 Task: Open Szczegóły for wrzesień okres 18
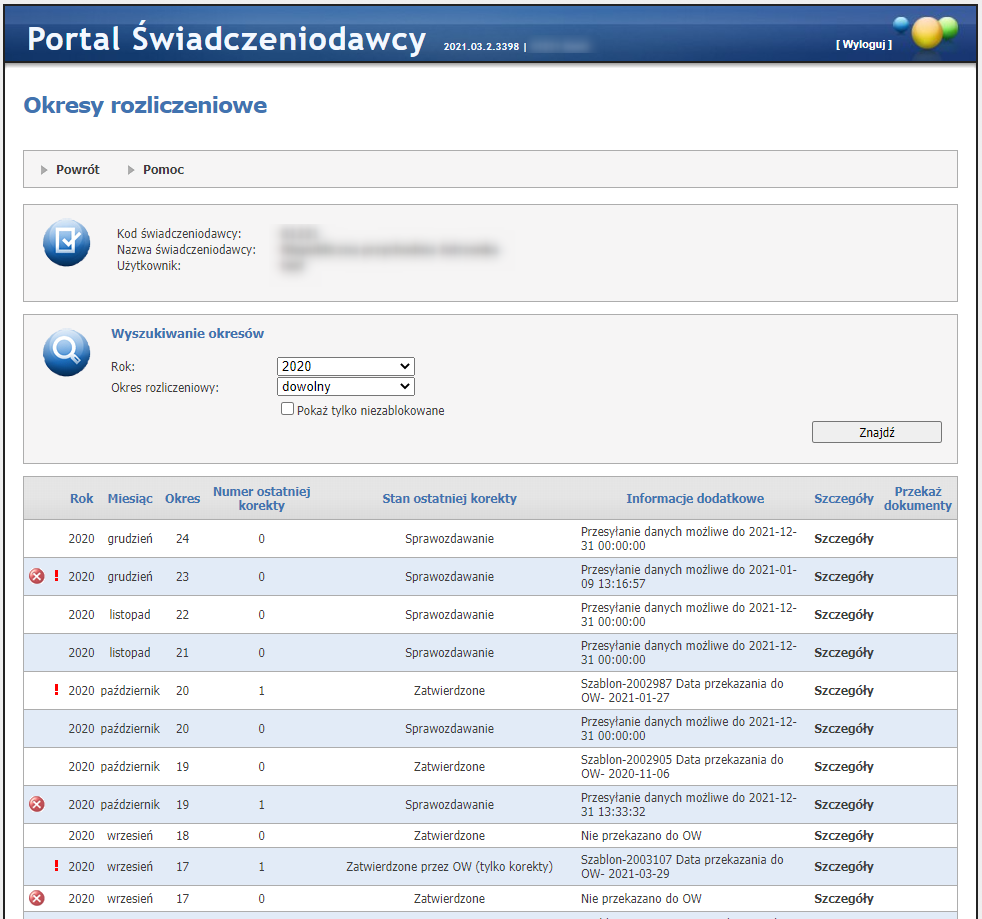click(843, 835)
